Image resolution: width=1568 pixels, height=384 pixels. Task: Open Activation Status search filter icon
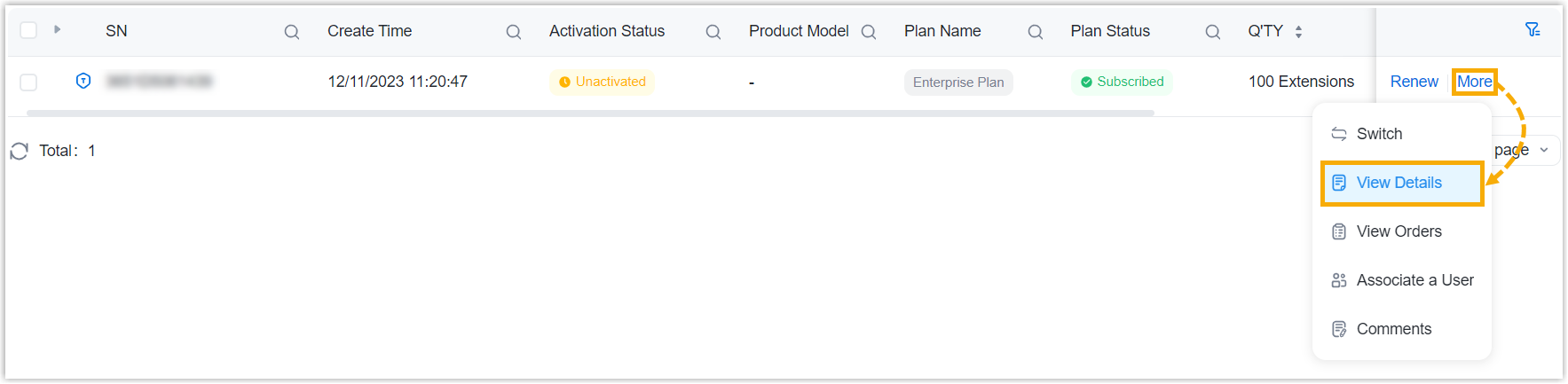pyautogui.click(x=713, y=32)
